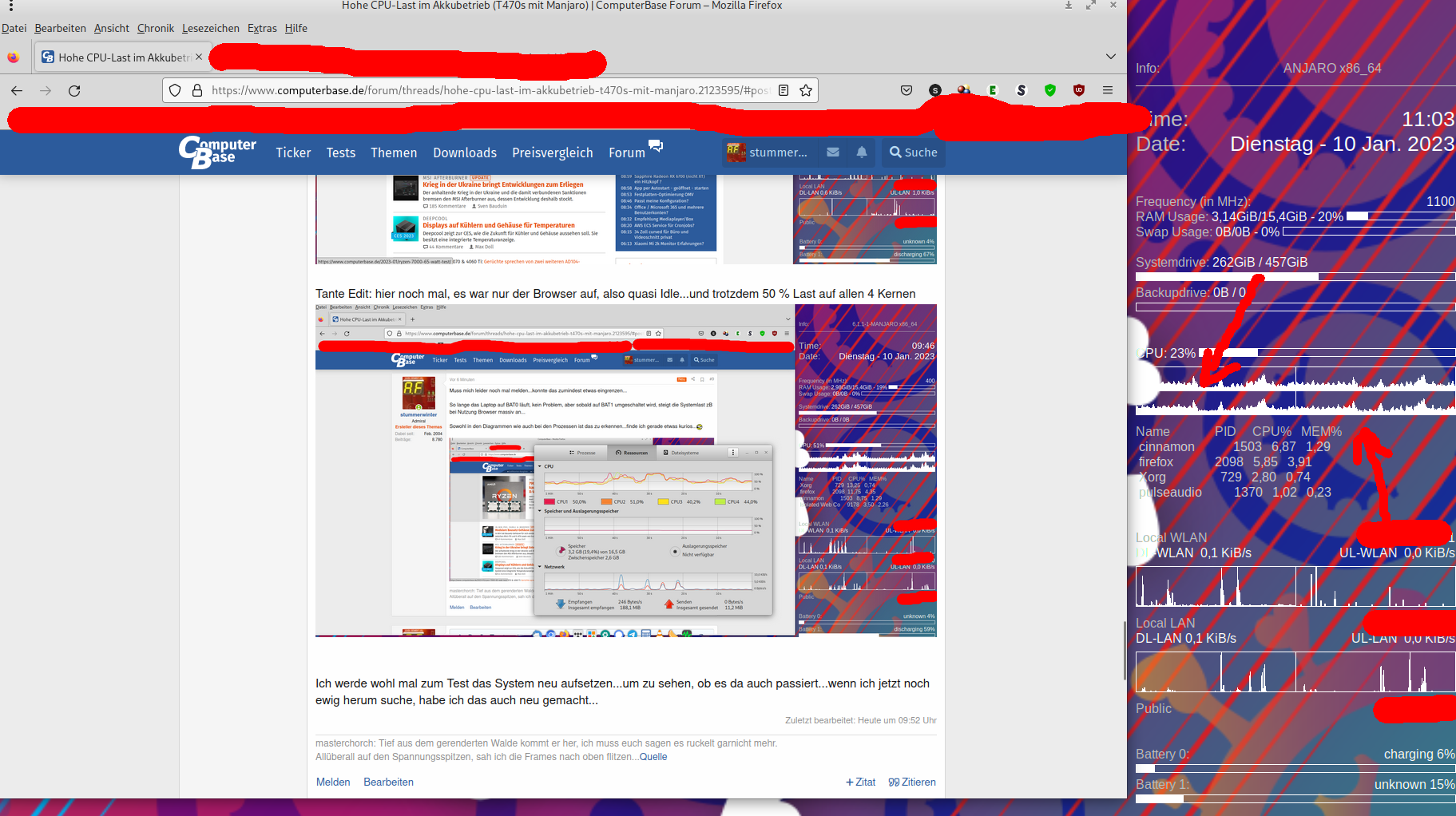Open the green E extension icon

click(x=993, y=90)
